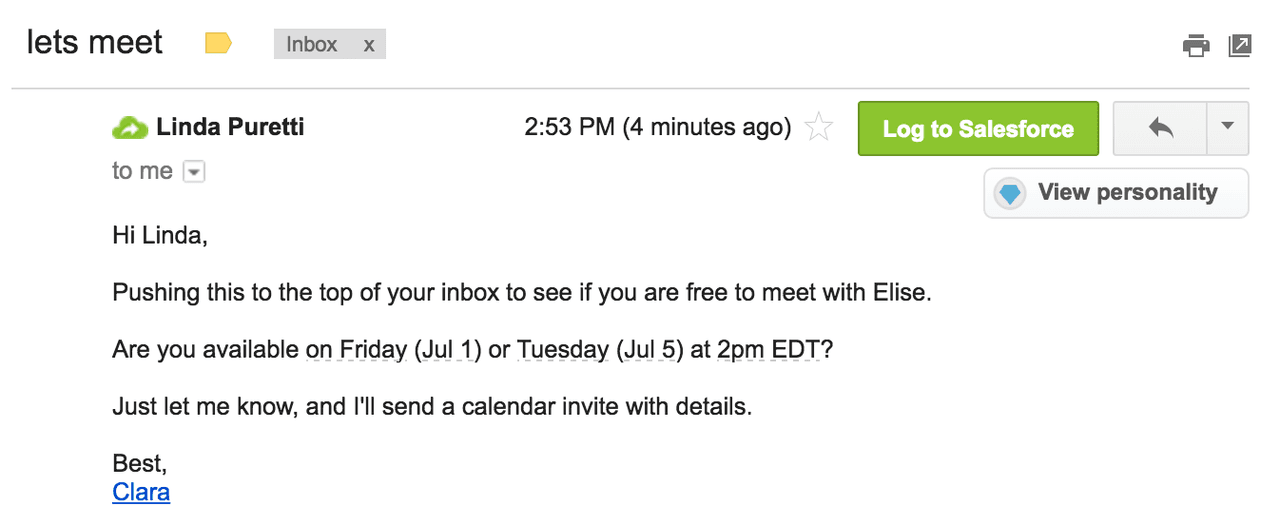Click the "Hi Linda," greeting line

click(x=160, y=237)
